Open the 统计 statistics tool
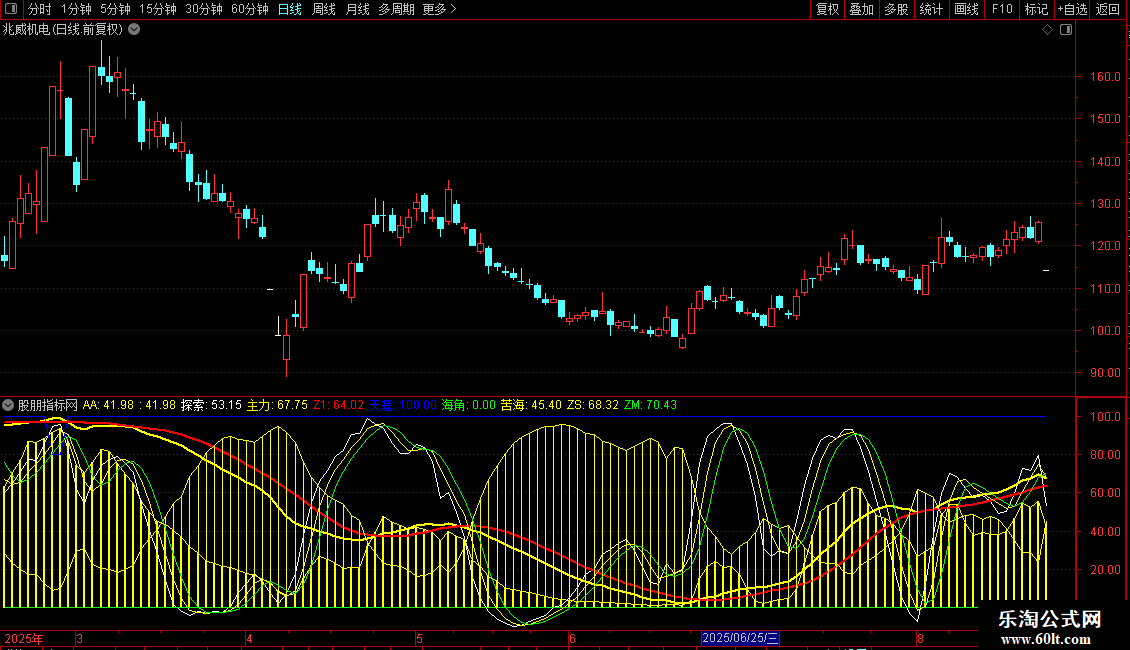The height and width of the screenshot is (650, 1130). click(x=931, y=9)
